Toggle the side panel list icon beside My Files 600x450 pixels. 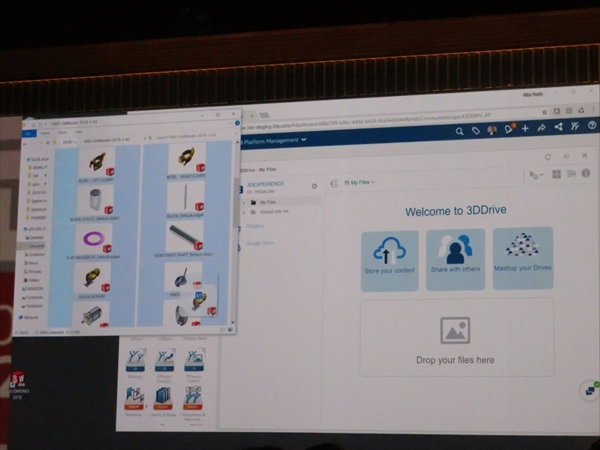[334, 184]
